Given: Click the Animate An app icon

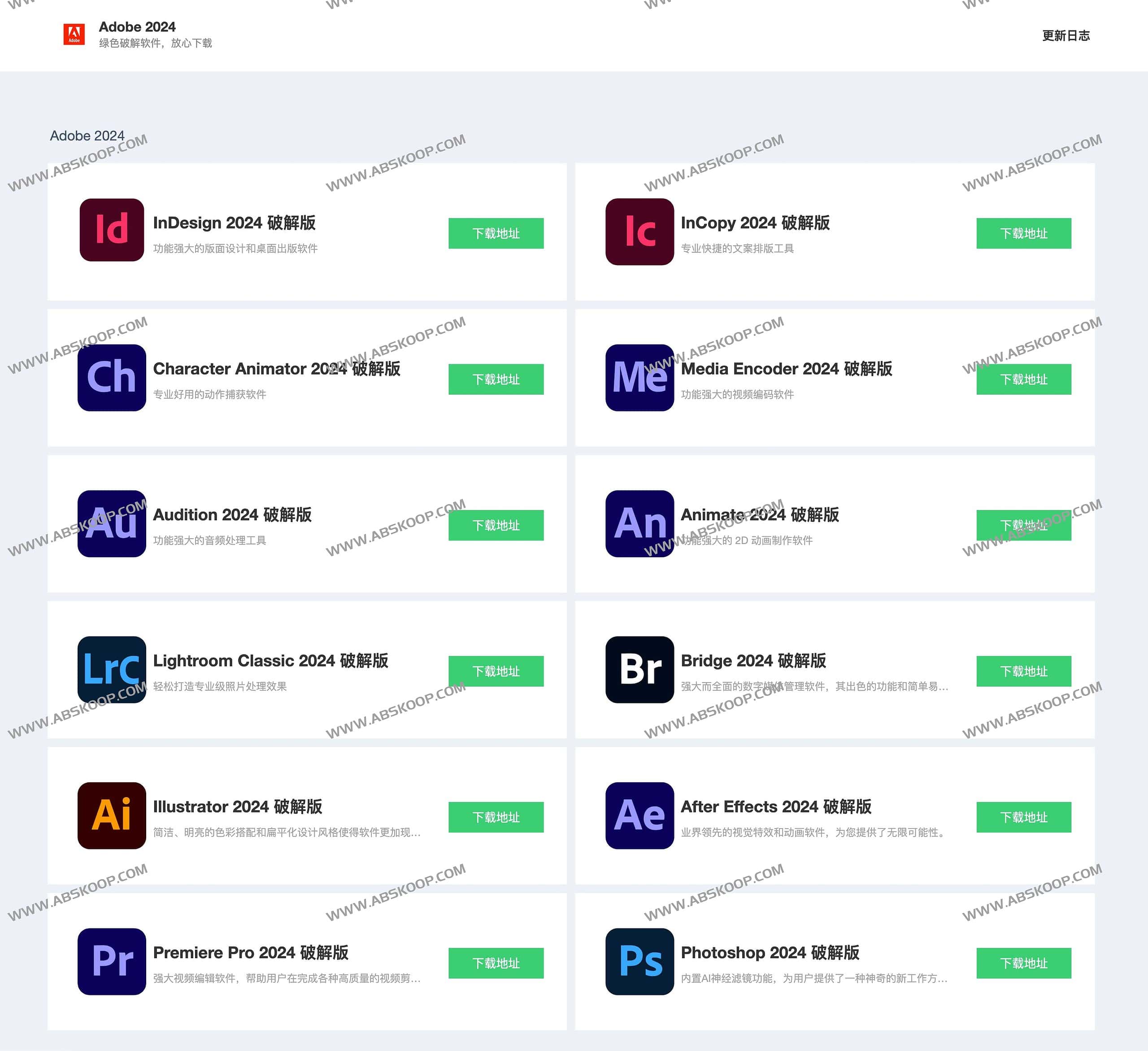Looking at the screenshot, I should click(x=639, y=523).
